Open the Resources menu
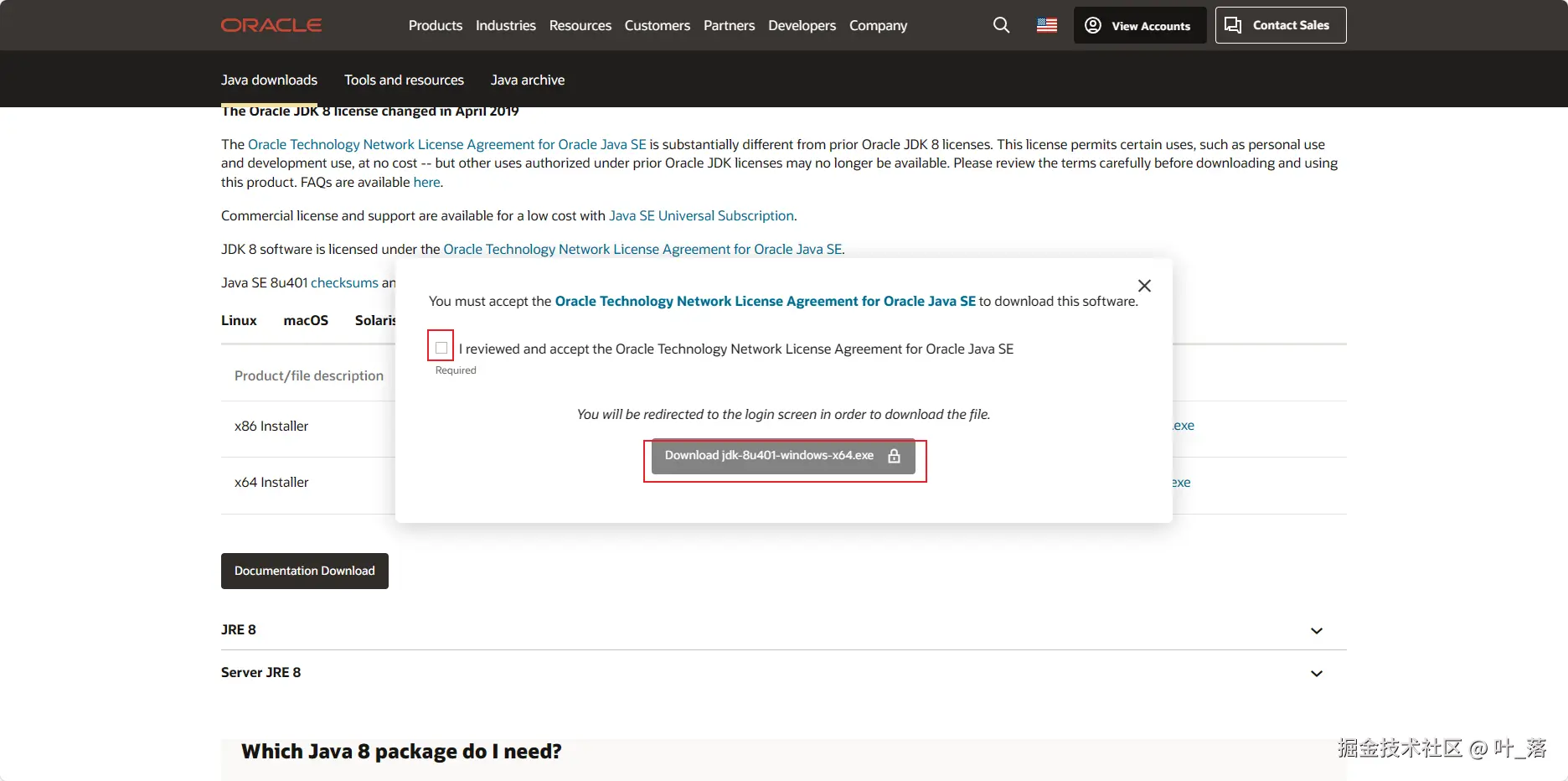Screen dimensions: 1568x781 click(580, 25)
